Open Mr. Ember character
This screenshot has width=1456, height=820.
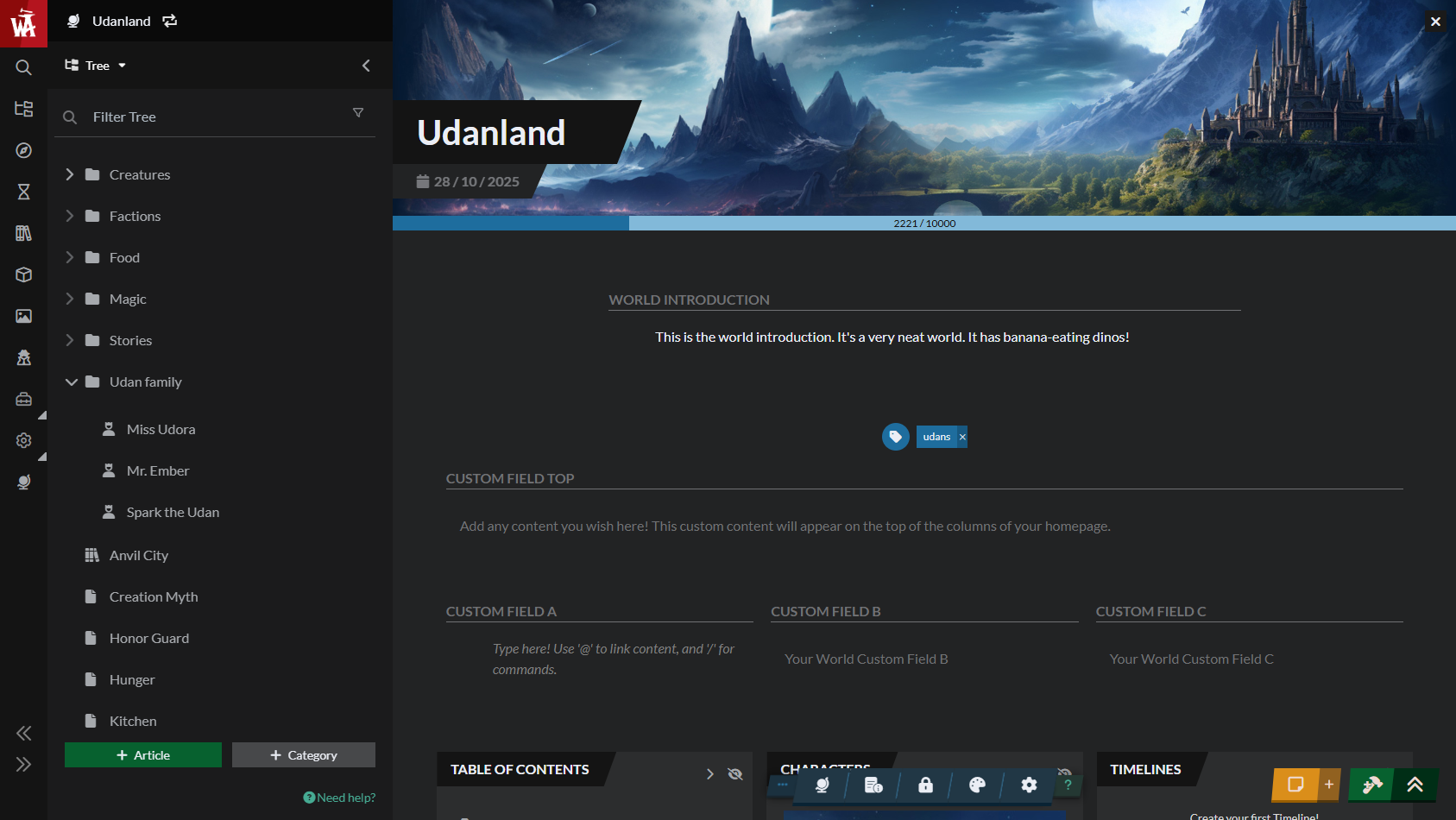pos(158,470)
